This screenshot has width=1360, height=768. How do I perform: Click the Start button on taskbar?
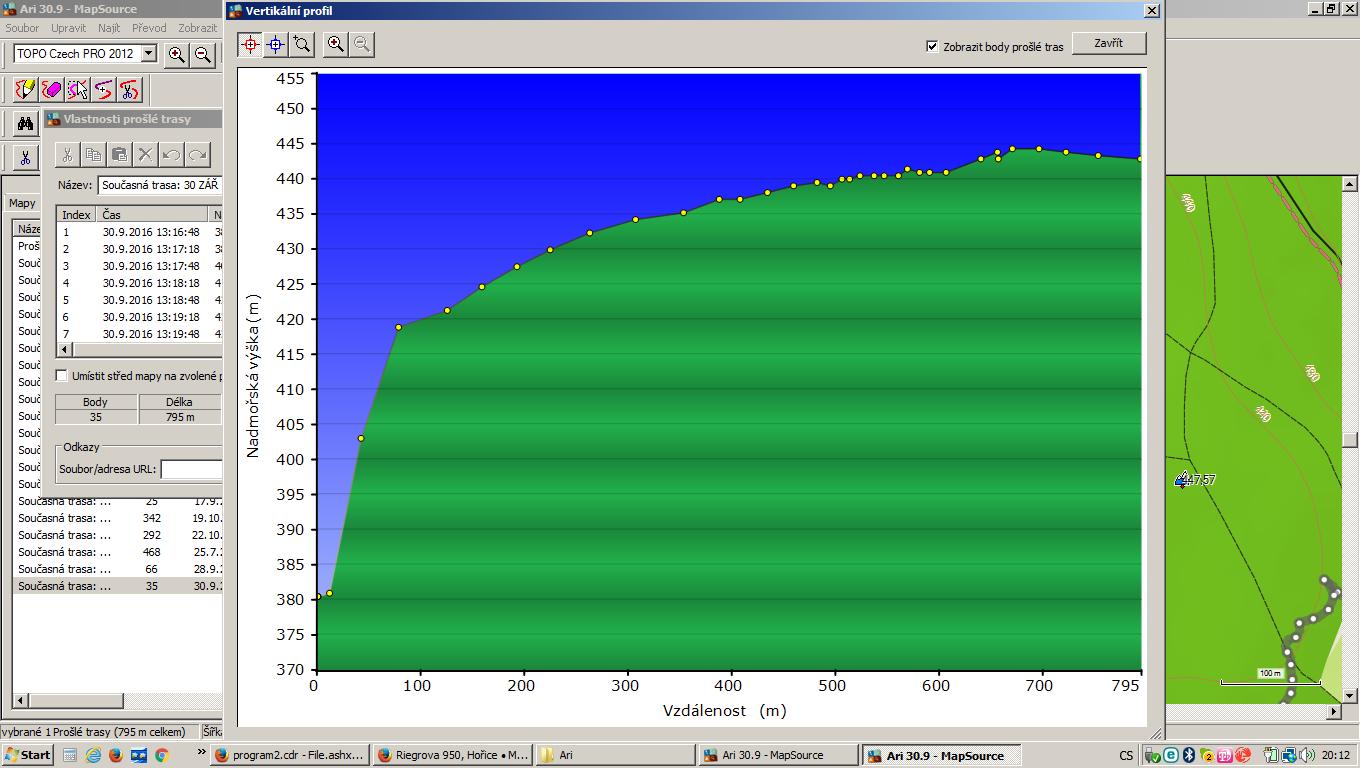pos(28,755)
